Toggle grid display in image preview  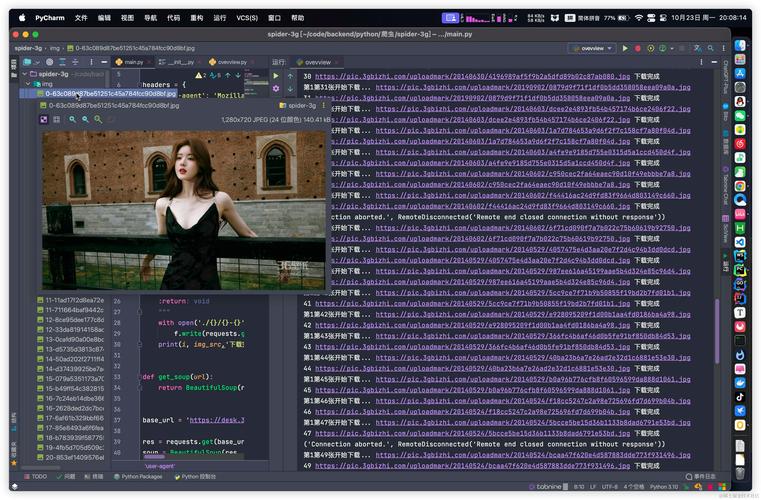tap(56, 119)
